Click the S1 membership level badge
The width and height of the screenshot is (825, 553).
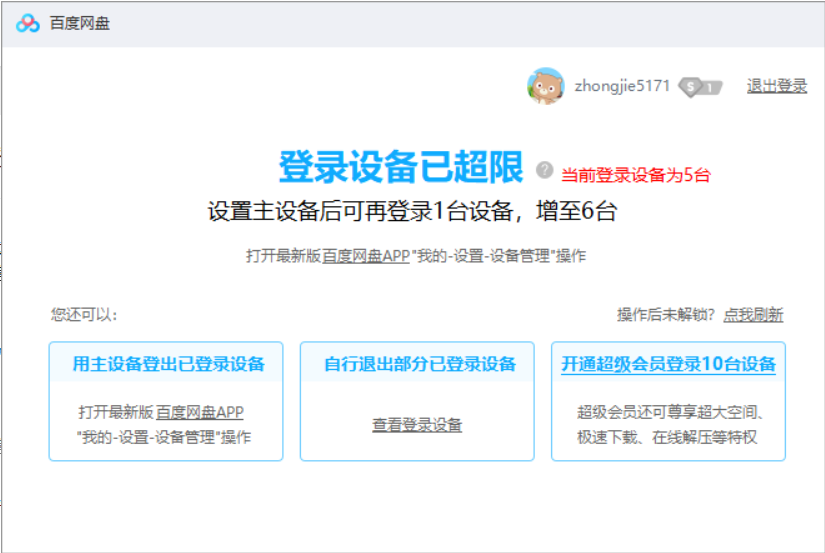(700, 87)
